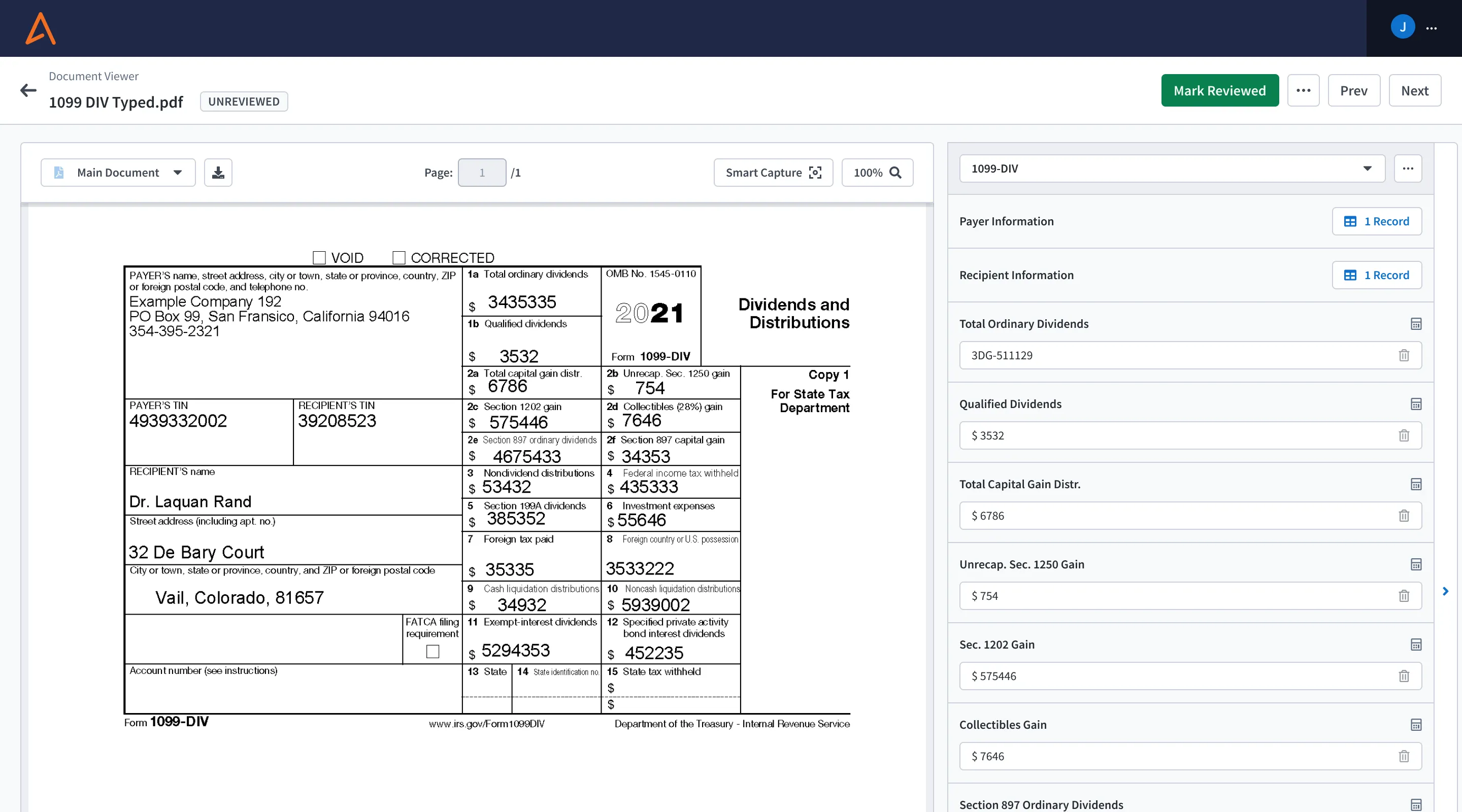This screenshot has height=812, width=1462.
Task: Open the calculator for Total Ordinary Dividends
Action: point(1416,324)
